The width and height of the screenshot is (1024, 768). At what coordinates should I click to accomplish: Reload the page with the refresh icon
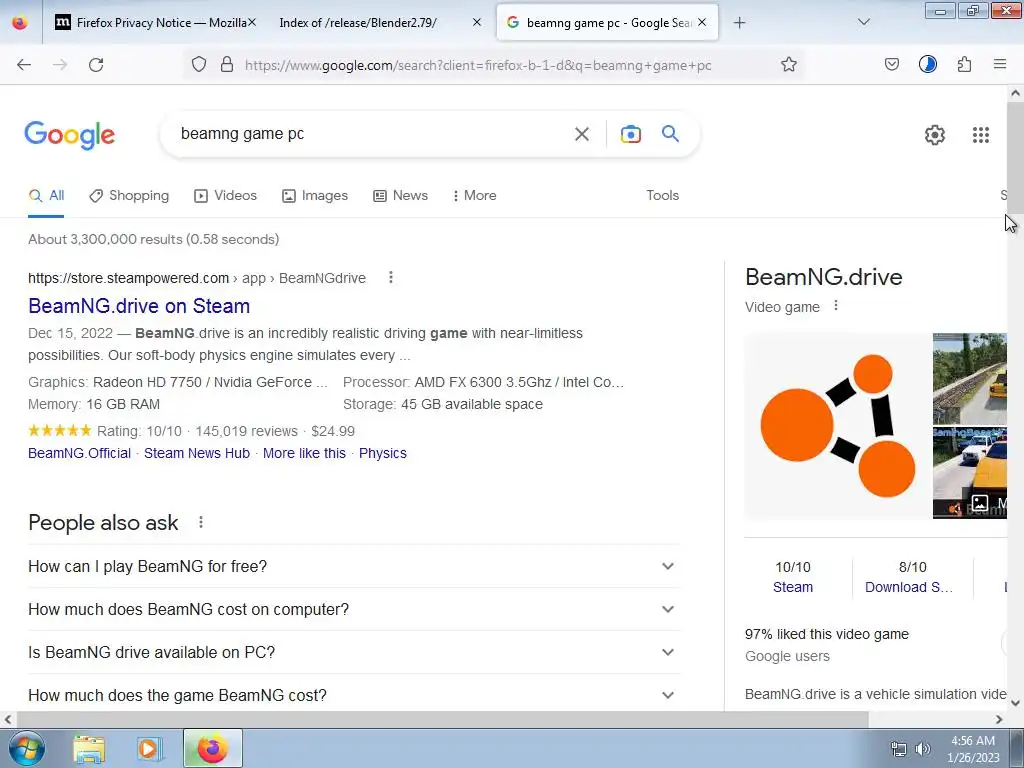point(96,65)
